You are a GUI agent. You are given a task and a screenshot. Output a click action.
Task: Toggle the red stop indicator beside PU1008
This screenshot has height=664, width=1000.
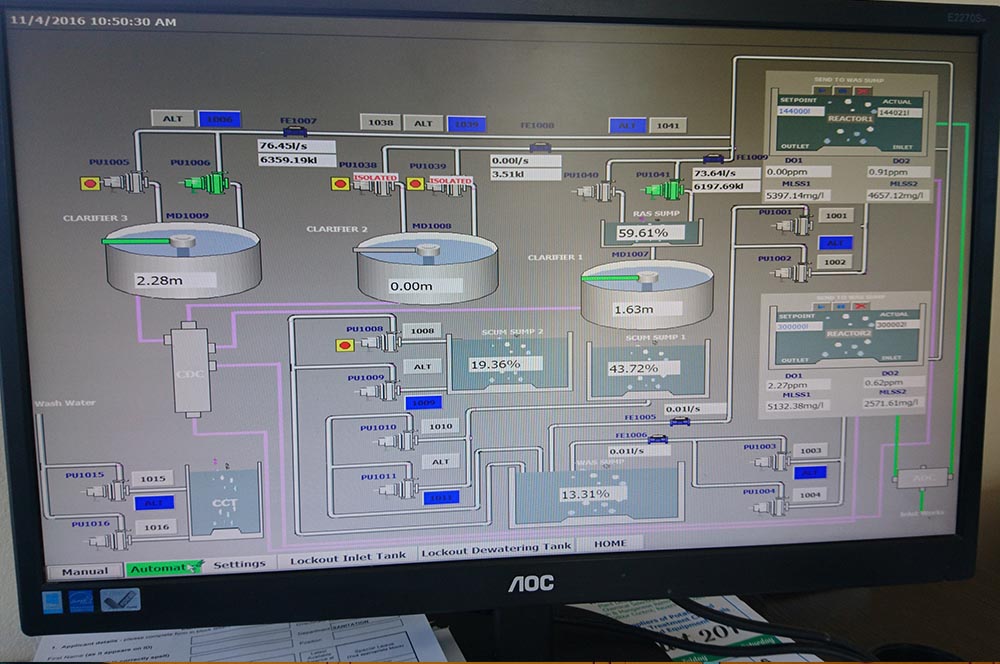[346, 345]
